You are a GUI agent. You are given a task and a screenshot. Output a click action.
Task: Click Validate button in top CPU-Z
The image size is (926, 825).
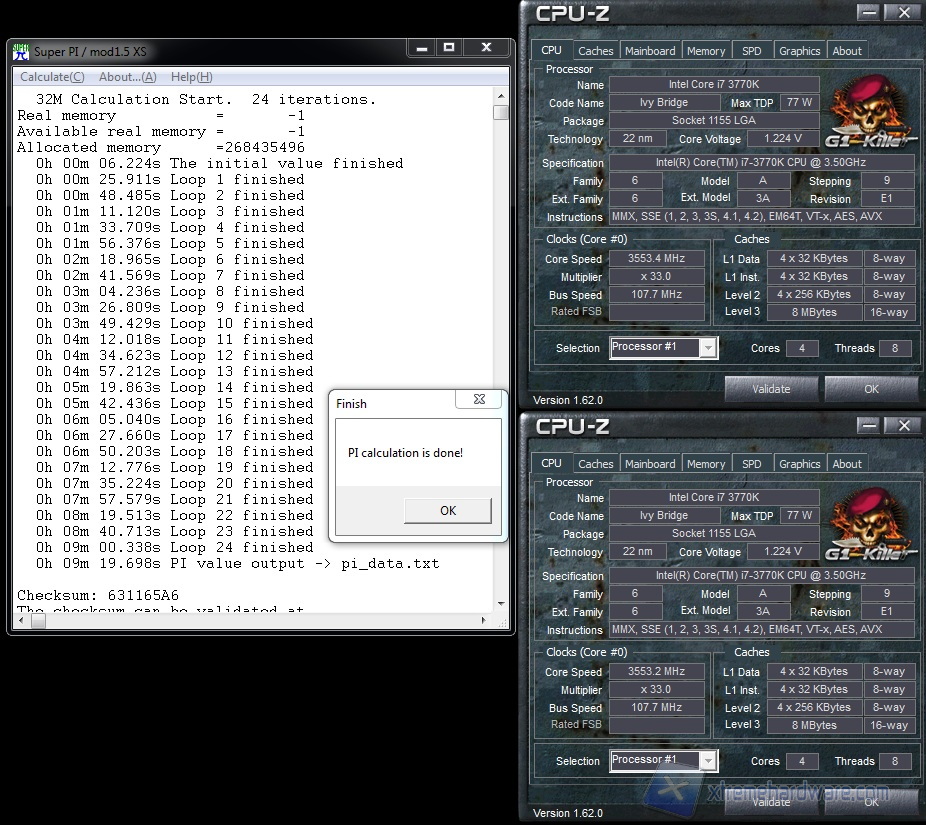[x=770, y=389]
